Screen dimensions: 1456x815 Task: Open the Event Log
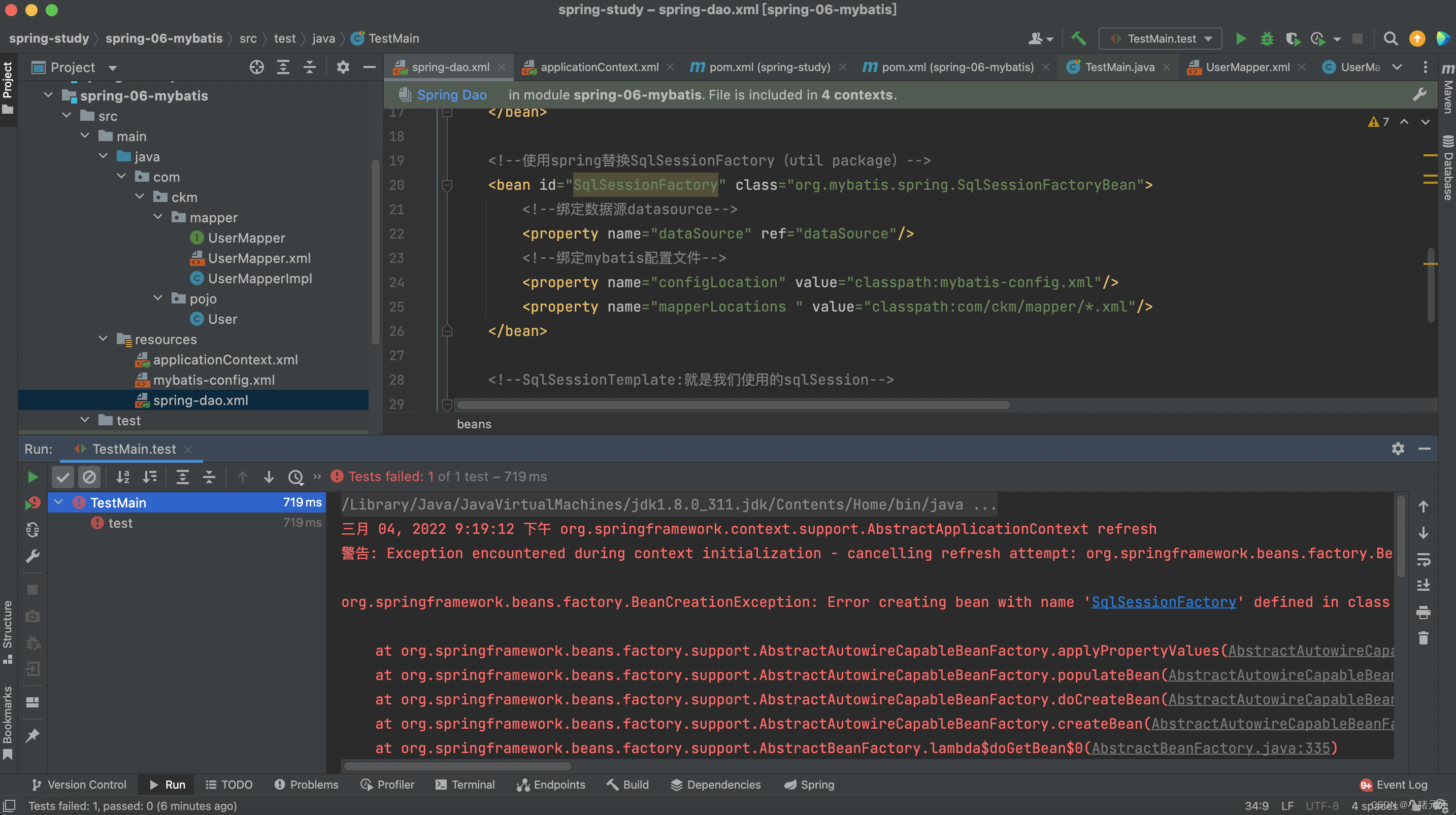pos(1394,785)
